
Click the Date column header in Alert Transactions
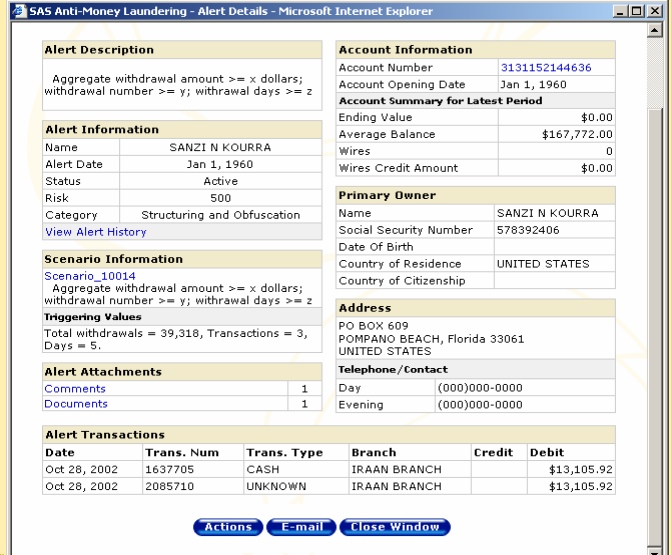tap(60, 452)
